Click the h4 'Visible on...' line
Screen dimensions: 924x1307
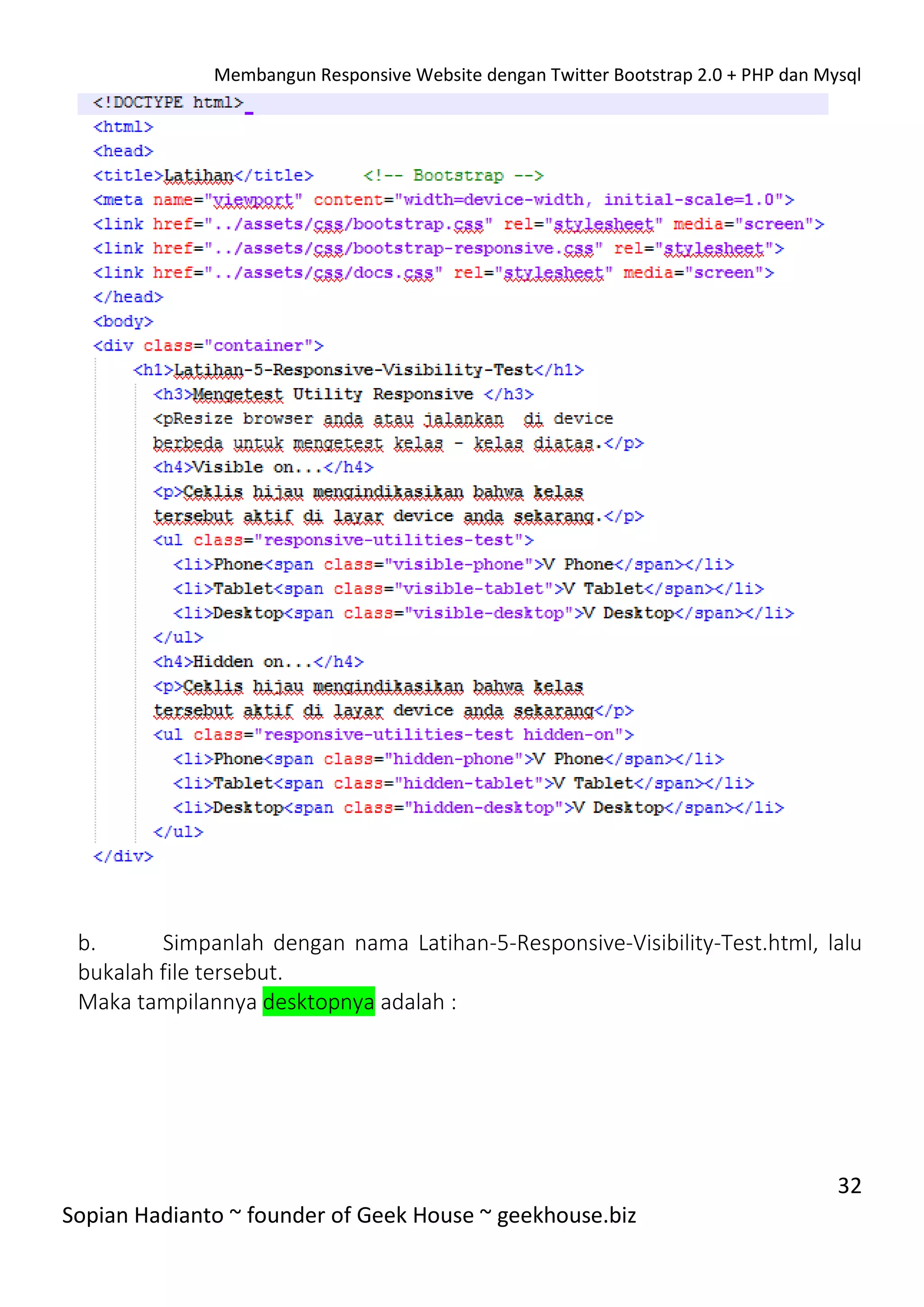click(x=263, y=468)
